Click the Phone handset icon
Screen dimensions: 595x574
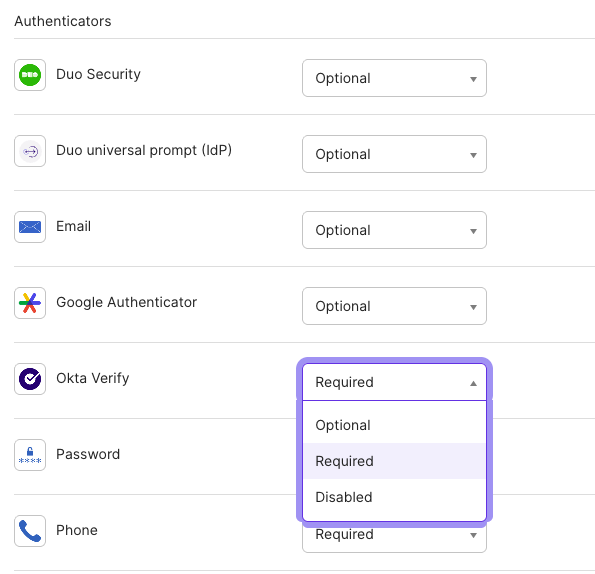[x=30, y=531]
